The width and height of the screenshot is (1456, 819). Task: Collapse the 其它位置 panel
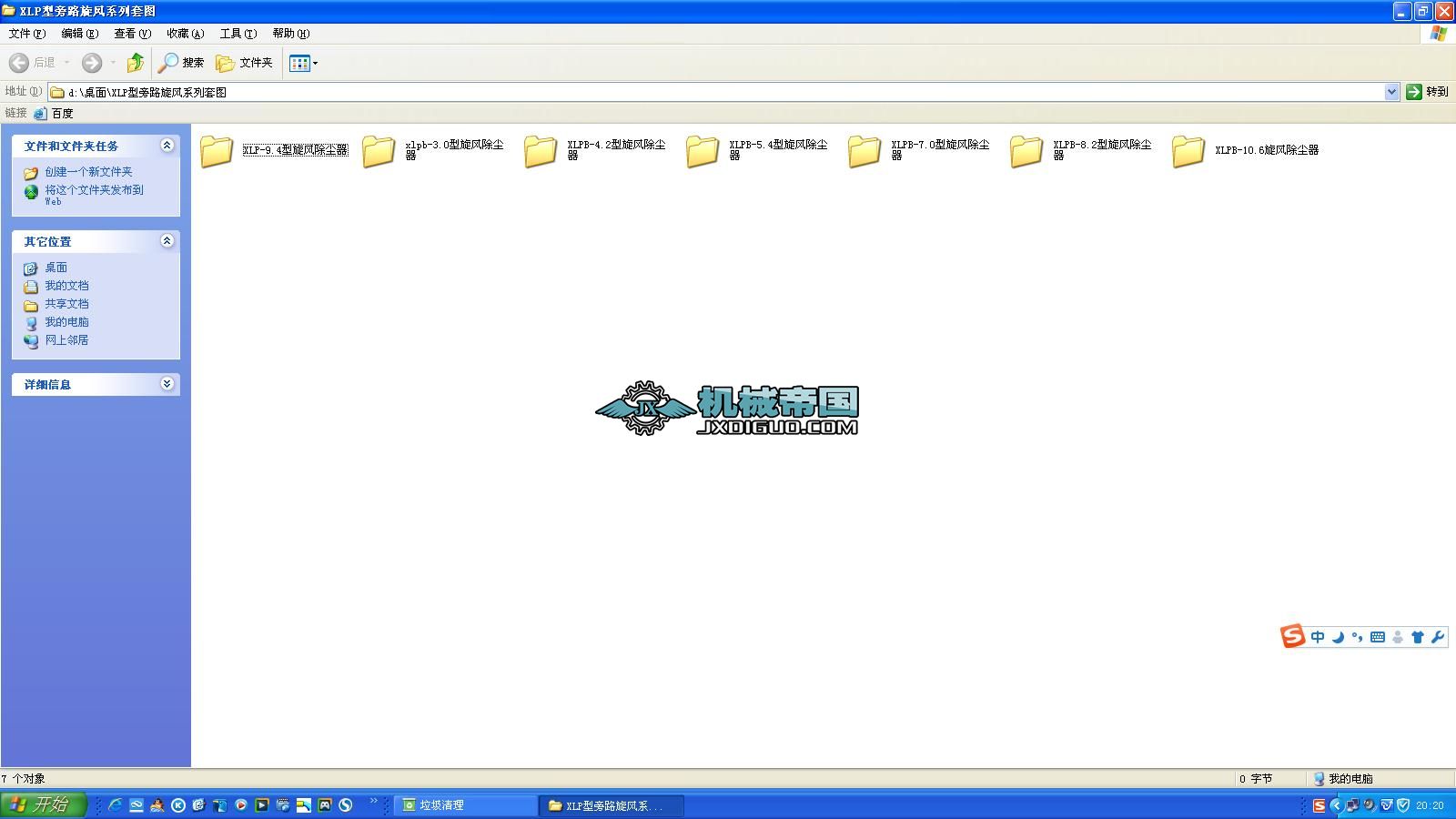point(167,241)
